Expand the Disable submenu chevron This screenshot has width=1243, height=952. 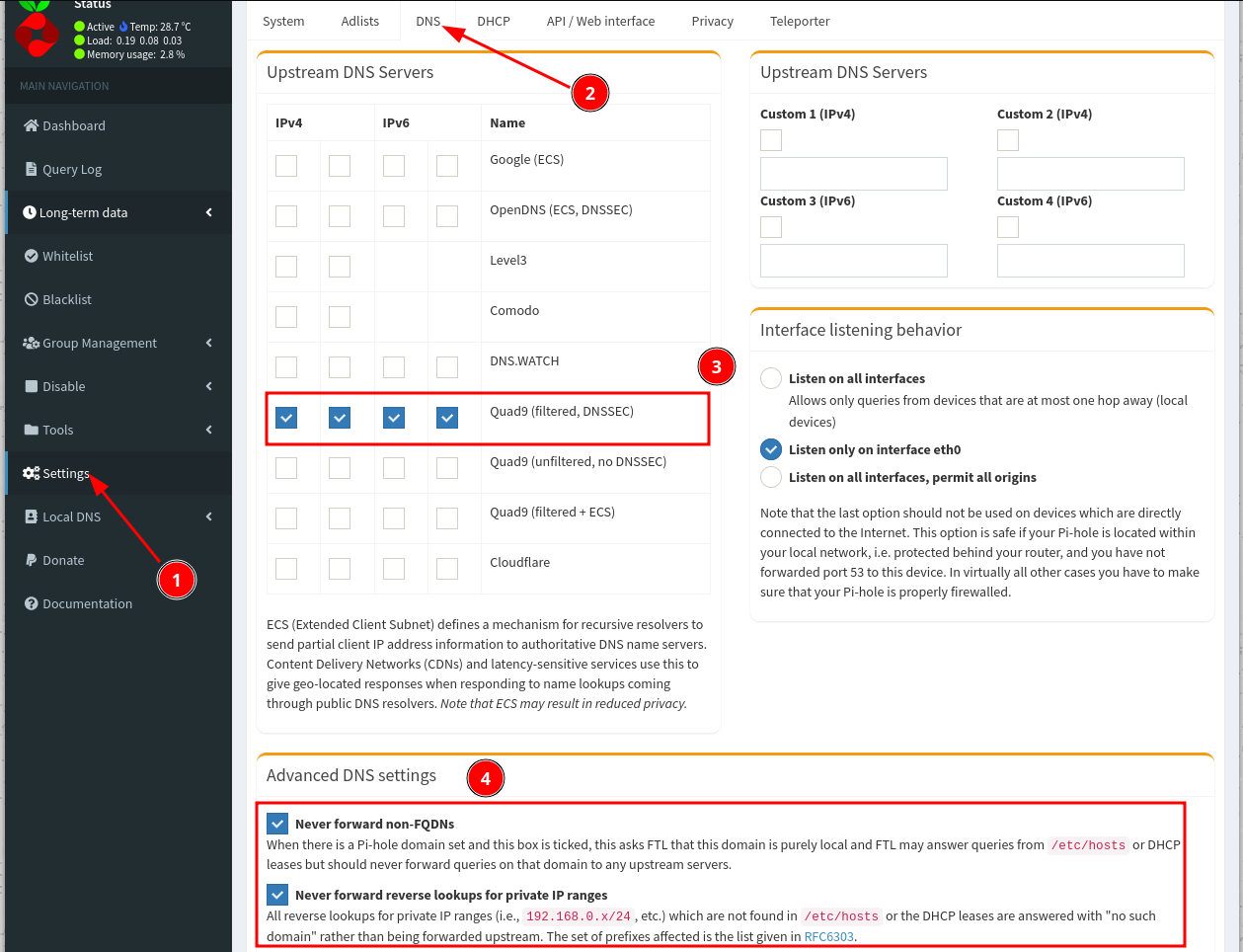[x=209, y=386]
